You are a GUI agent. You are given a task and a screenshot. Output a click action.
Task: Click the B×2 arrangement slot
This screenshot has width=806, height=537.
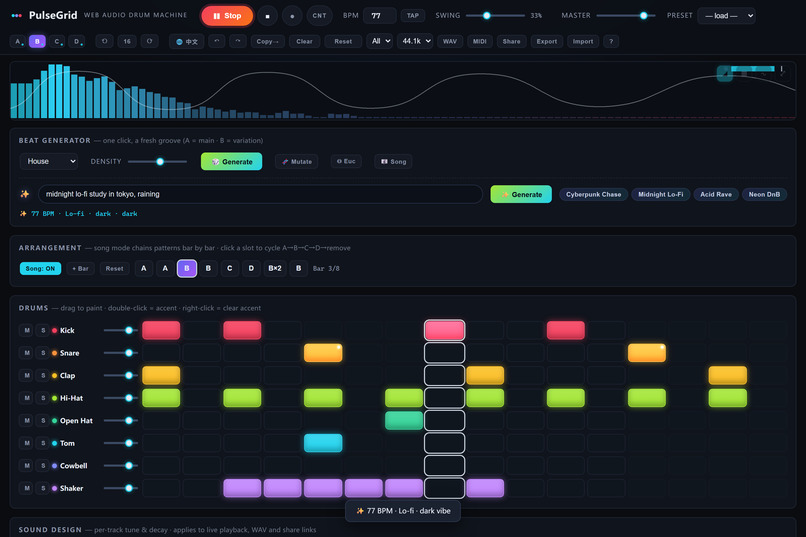(275, 268)
